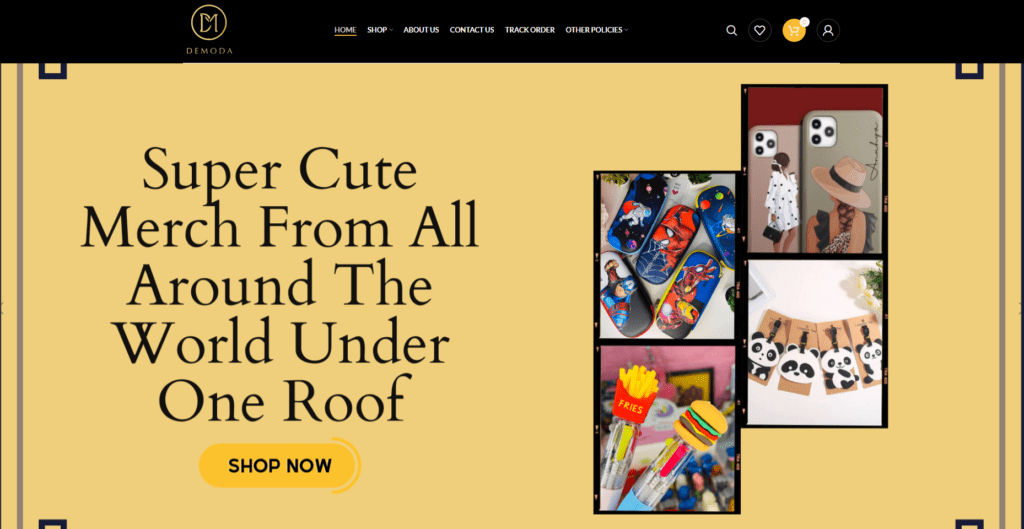
Task: Click the fries and burger pens photo
Action: pos(667,428)
